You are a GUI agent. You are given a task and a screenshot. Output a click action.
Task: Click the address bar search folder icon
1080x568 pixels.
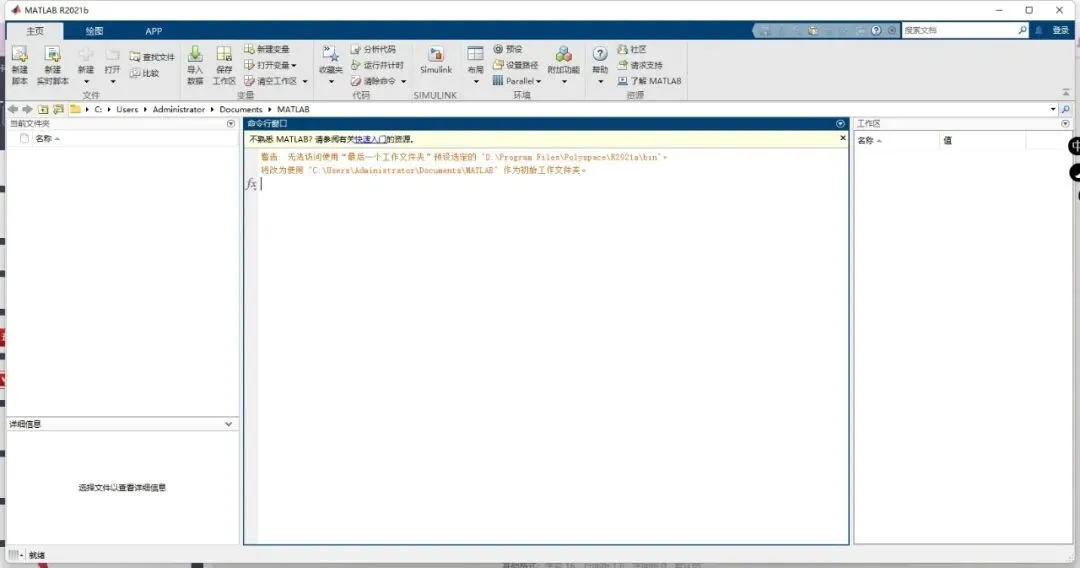pyautogui.click(x=1066, y=109)
